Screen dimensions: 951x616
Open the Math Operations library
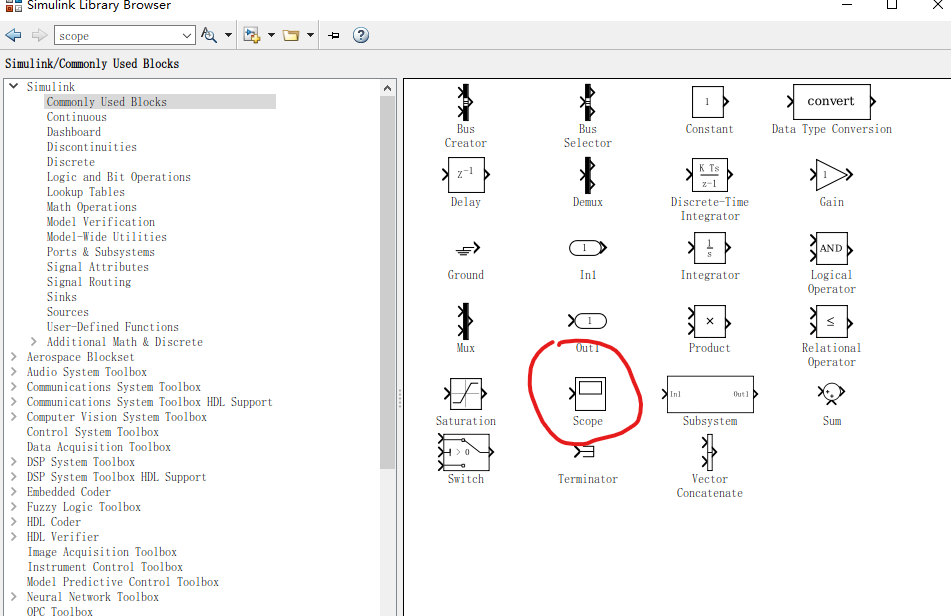(92, 207)
